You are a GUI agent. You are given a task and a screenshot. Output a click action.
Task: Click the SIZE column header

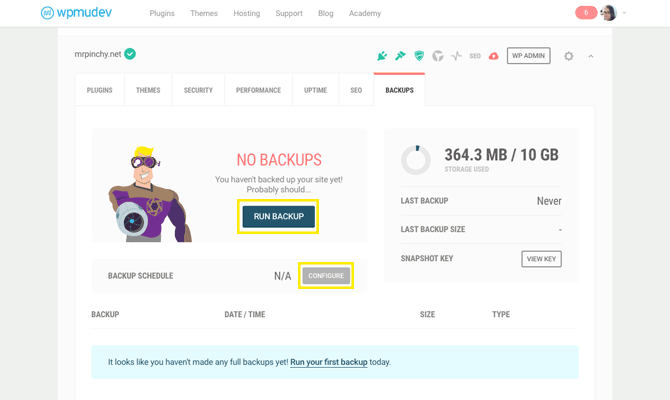427,315
